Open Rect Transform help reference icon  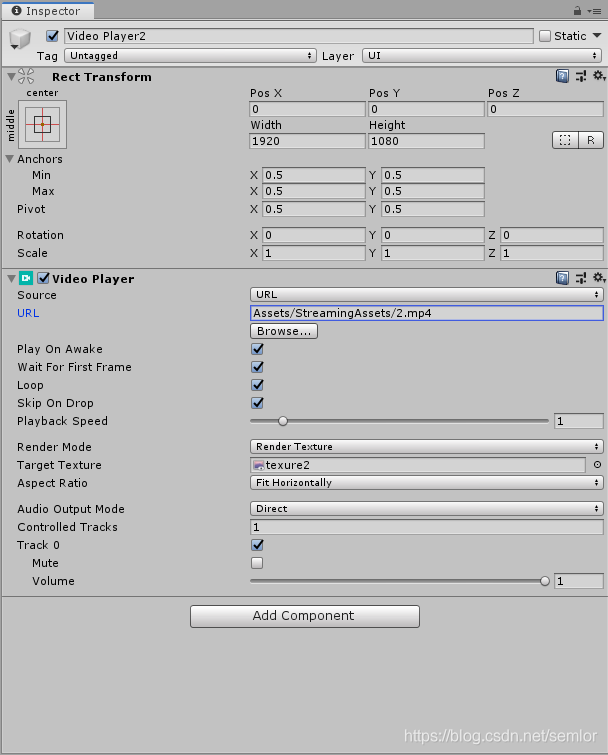coord(562,76)
